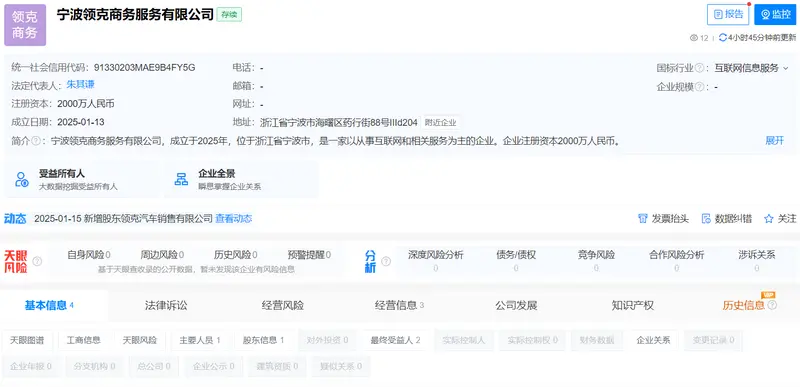Click the 存续 status tag
The height and width of the screenshot is (387, 800).
(x=229, y=15)
